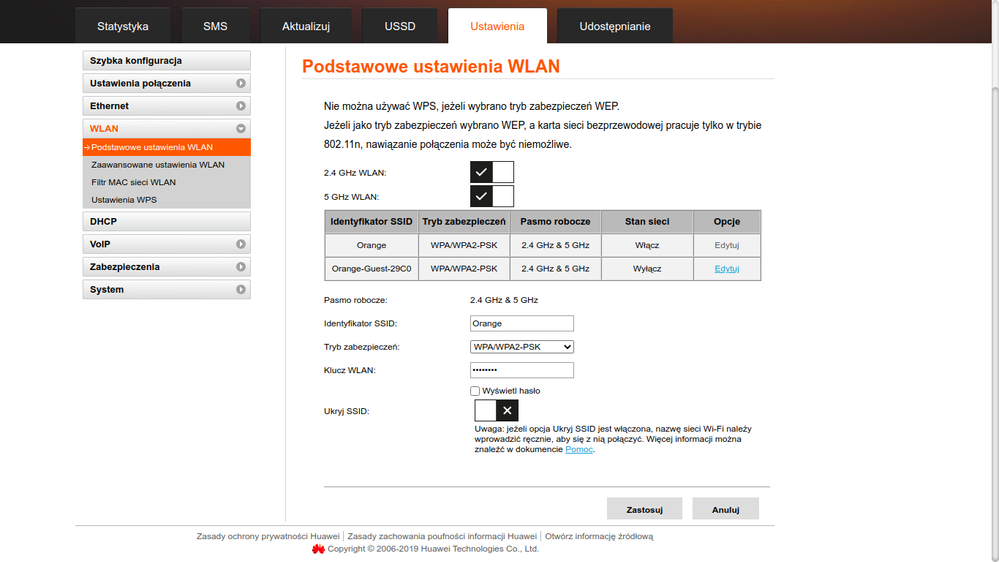Toggle the 5 GHz WLAN switch
The height and width of the screenshot is (562, 999).
492,196
